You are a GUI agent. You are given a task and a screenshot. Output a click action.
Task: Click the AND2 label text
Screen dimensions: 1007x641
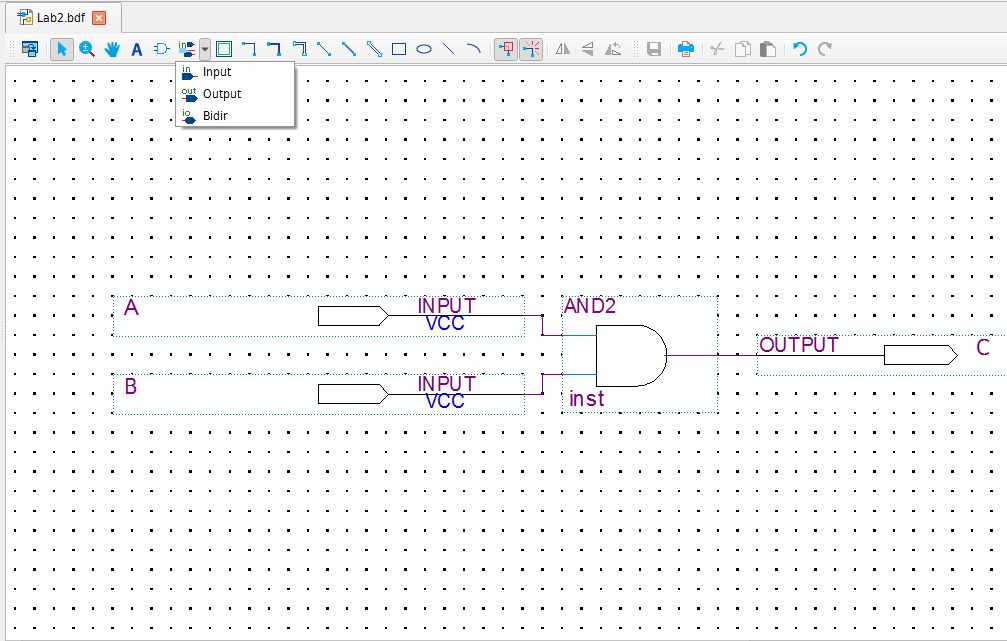tap(590, 306)
